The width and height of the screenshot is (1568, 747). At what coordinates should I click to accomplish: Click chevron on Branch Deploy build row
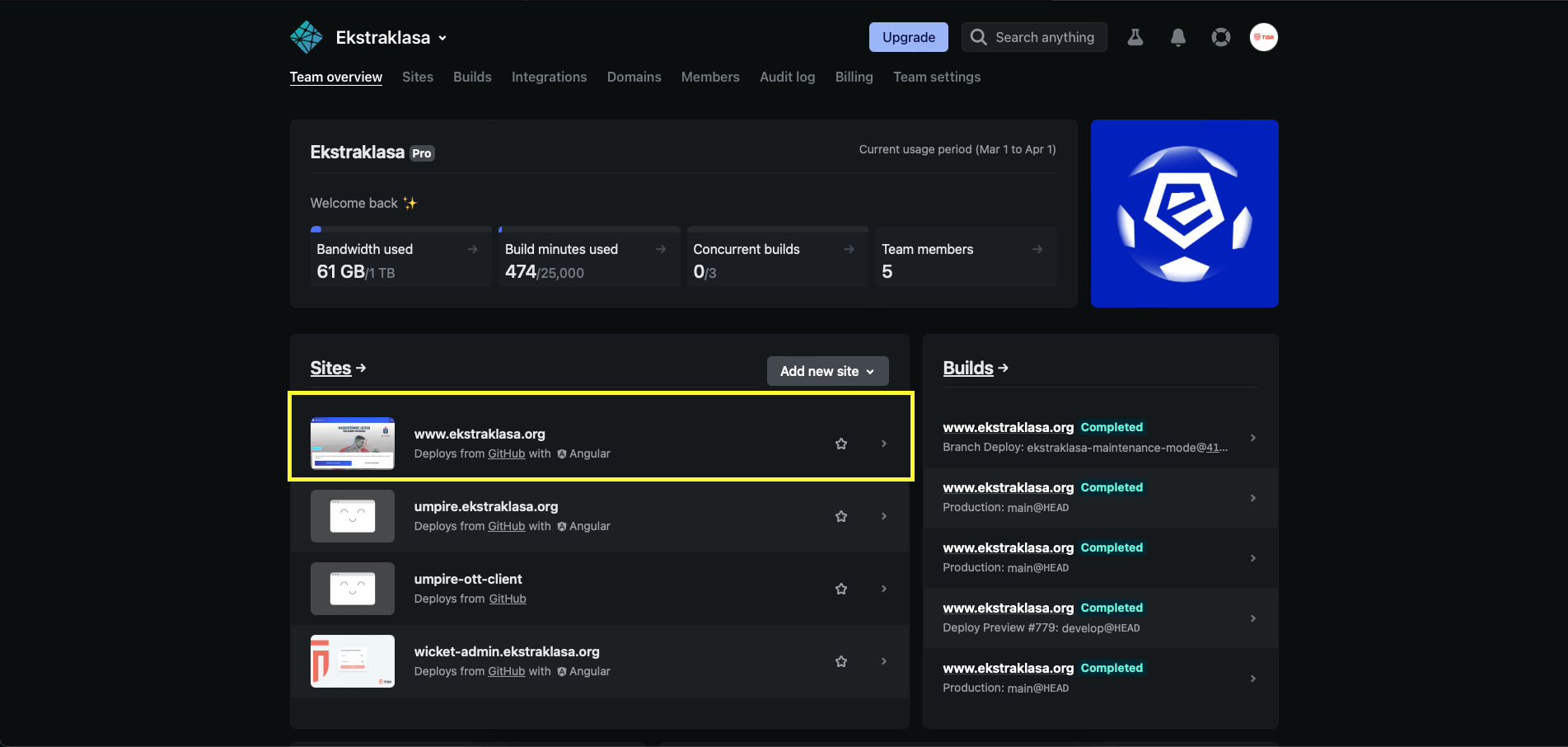(1253, 438)
